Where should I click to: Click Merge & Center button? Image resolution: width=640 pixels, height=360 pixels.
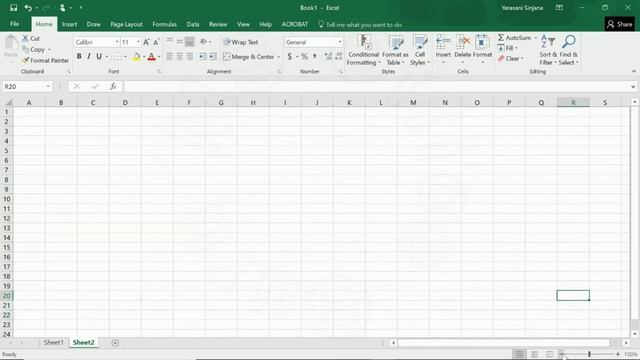(x=249, y=57)
